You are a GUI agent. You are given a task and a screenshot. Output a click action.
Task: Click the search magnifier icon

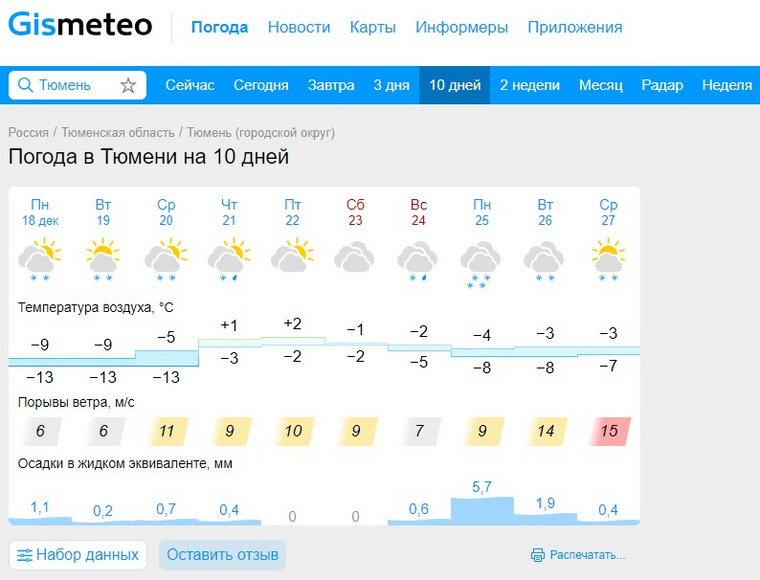tap(25, 85)
